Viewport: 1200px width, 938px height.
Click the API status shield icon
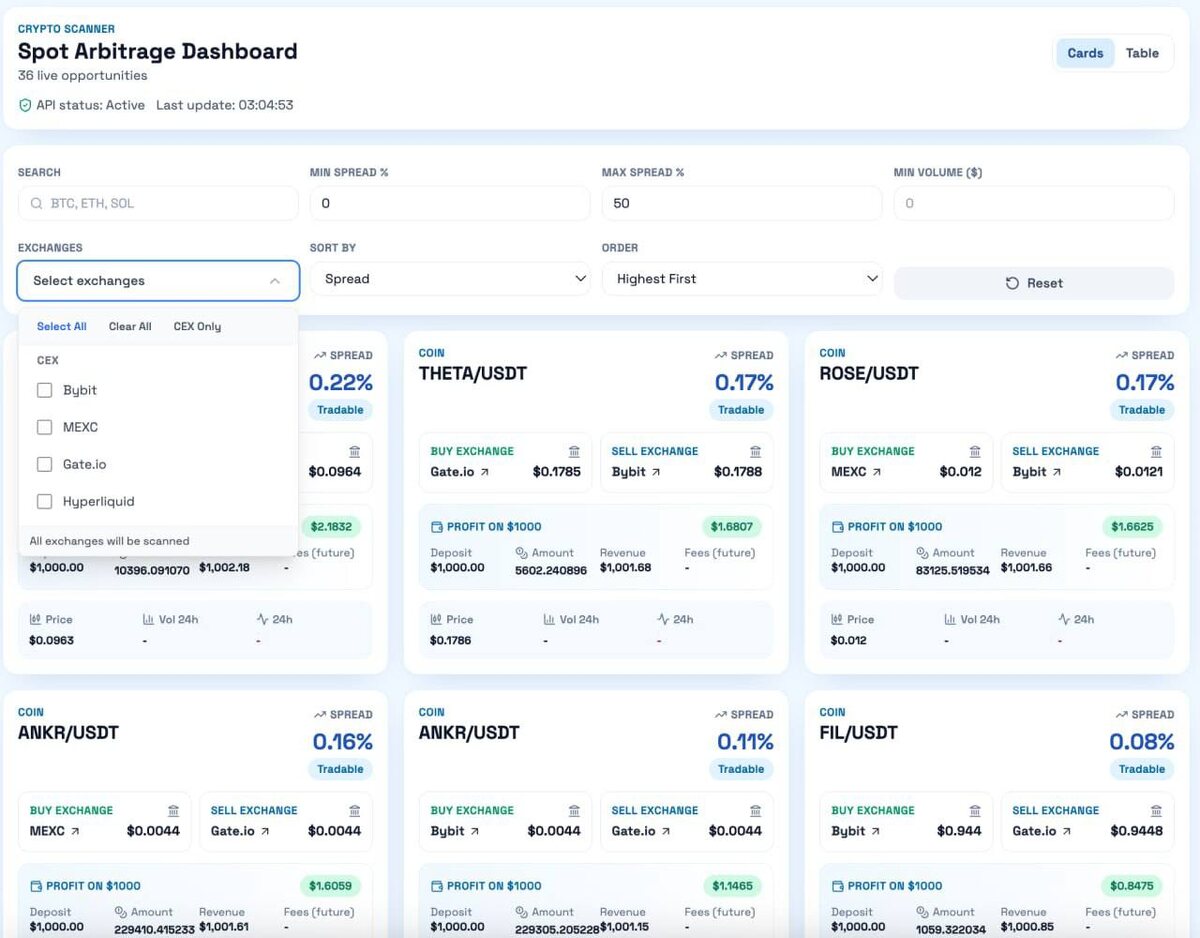[x=25, y=105]
